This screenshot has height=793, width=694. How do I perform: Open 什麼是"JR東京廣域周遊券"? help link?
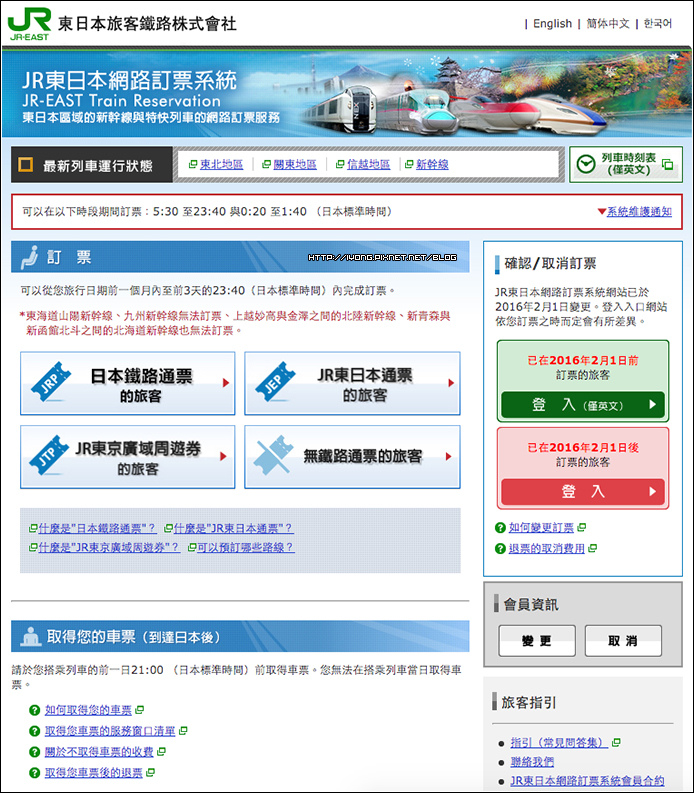click(109, 548)
